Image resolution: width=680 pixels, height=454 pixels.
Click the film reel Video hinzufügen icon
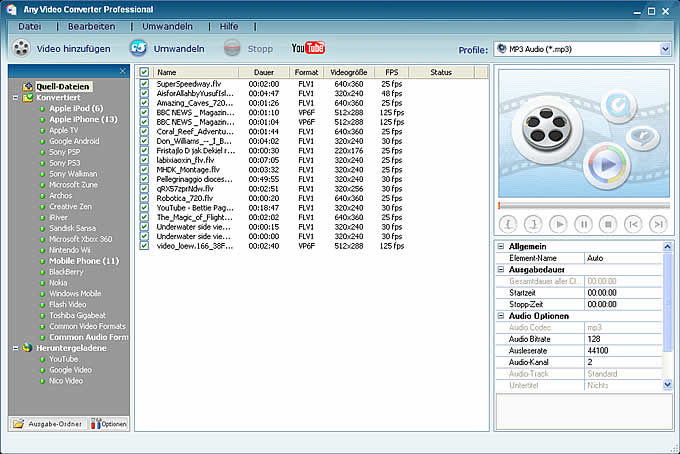click(x=21, y=48)
